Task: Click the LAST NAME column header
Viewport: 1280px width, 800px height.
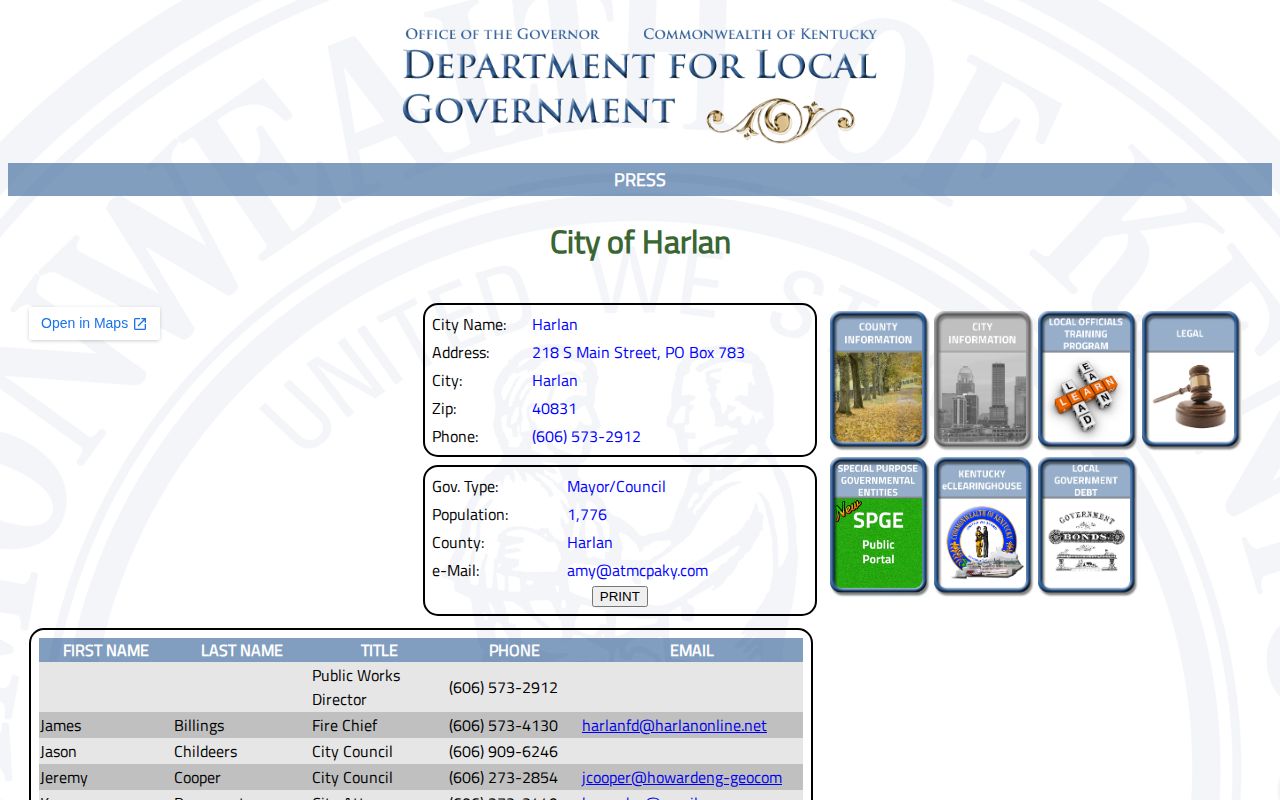Action: pos(242,650)
